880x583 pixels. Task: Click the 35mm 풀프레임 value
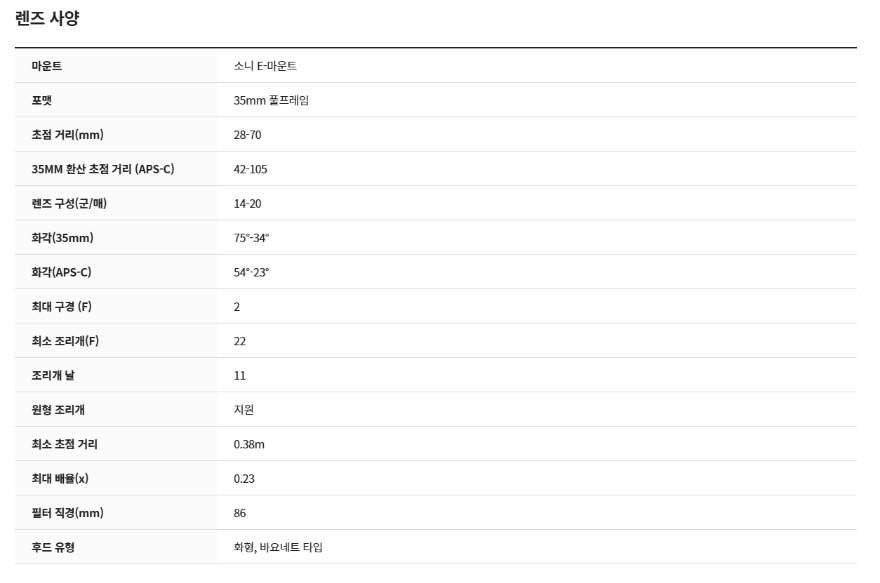(271, 100)
